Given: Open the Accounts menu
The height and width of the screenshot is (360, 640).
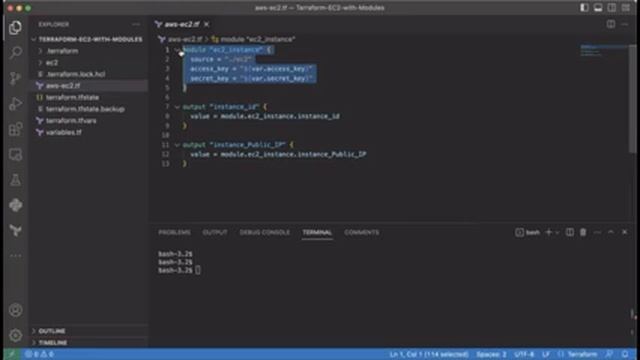Looking at the screenshot, I should [x=16, y=310].
